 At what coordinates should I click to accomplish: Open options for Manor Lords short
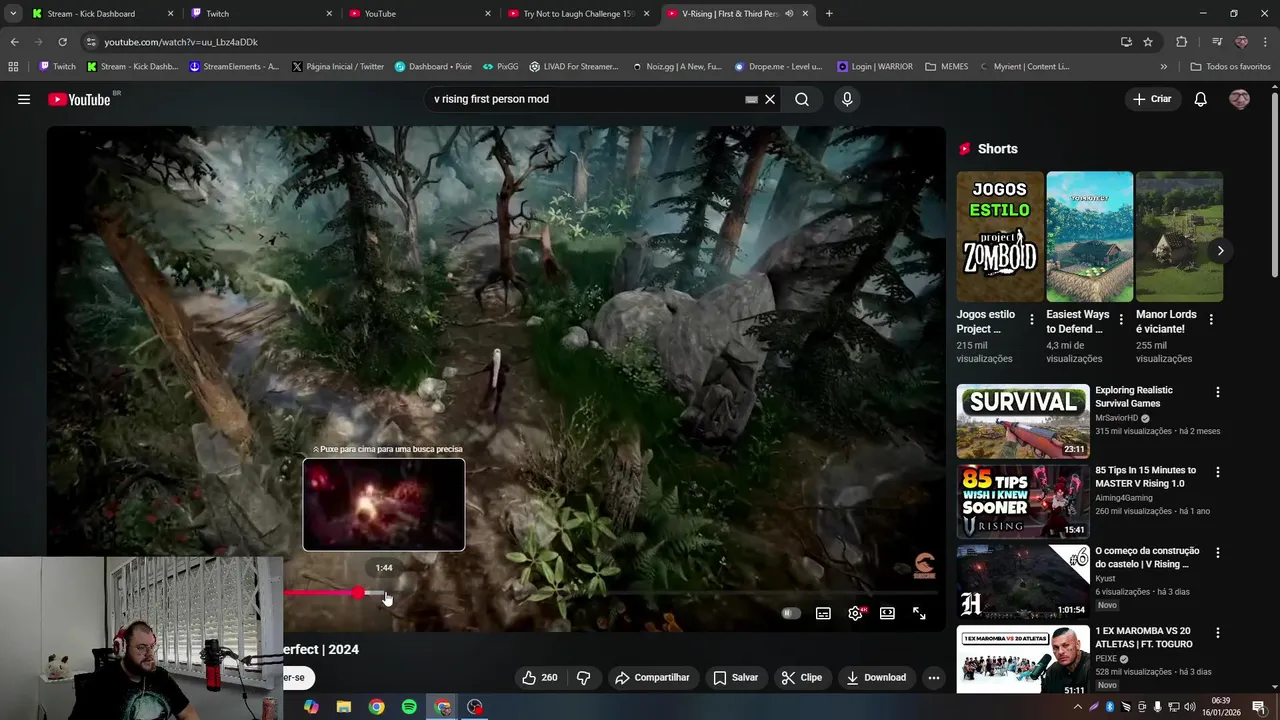(1211, 320)
